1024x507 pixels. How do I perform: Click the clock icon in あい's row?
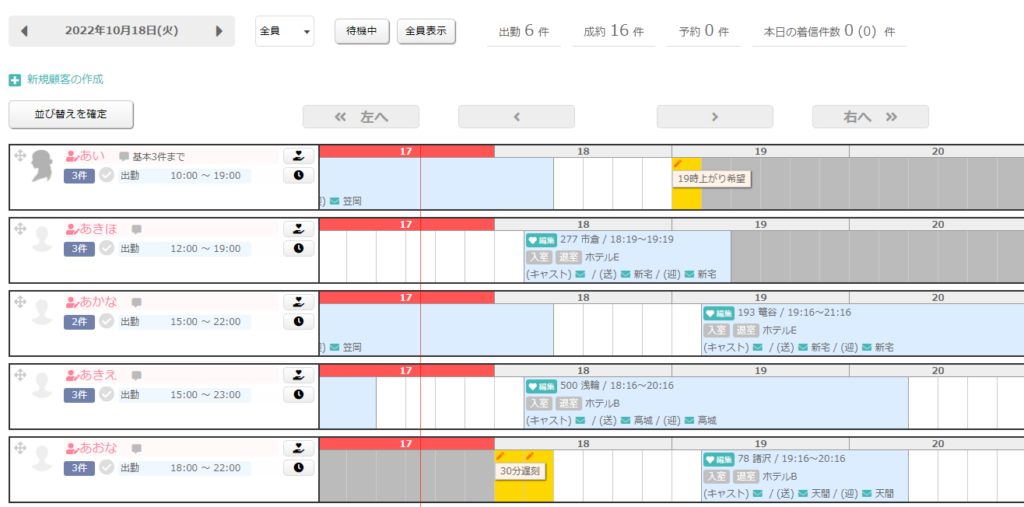[298, 175]
